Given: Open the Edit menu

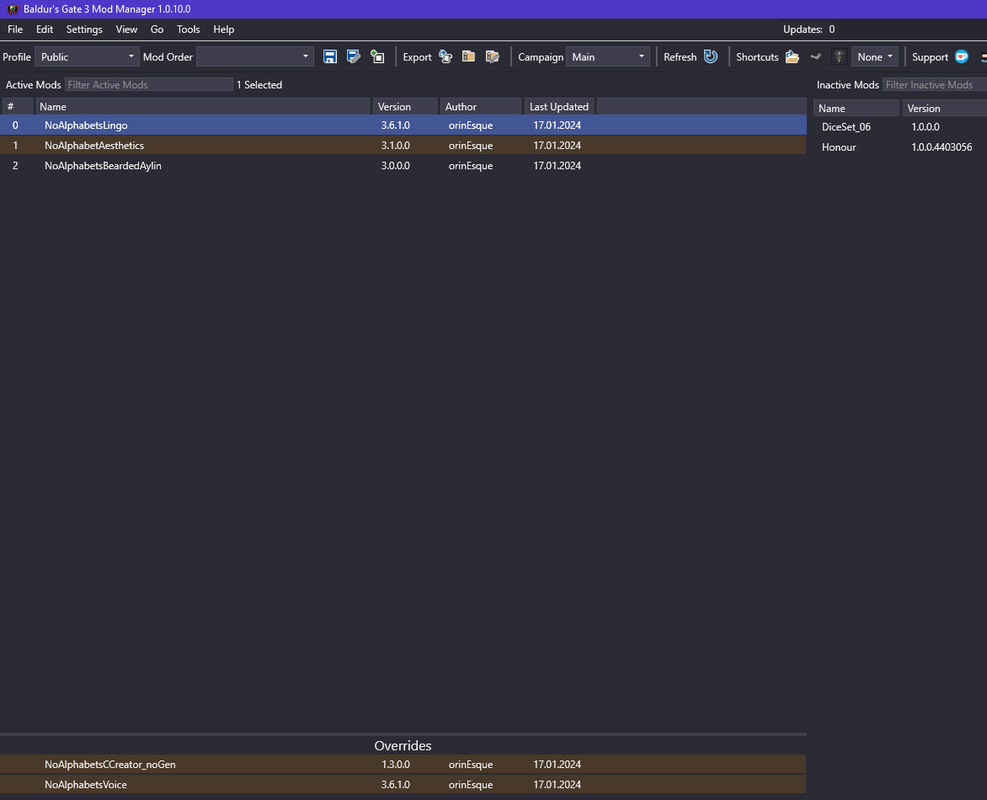Looking at the screenshot, I should 44,29.
